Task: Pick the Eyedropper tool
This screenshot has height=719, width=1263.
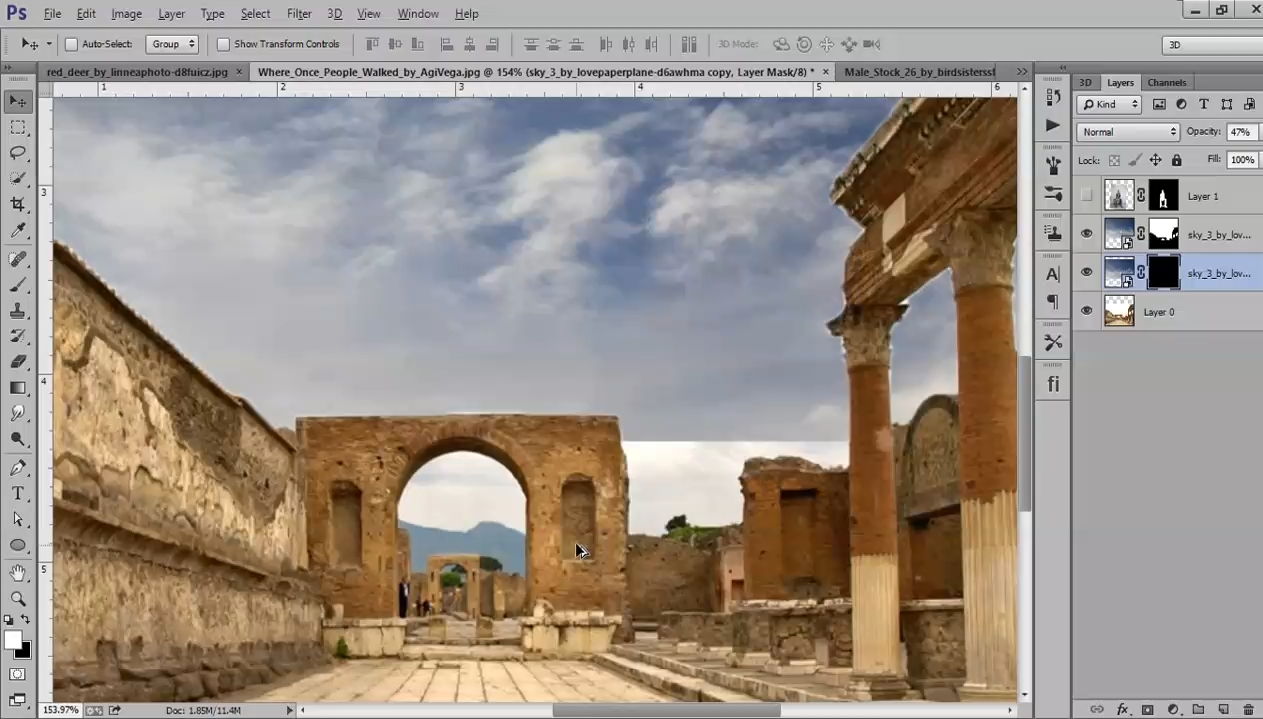Action: coord(18,231)
